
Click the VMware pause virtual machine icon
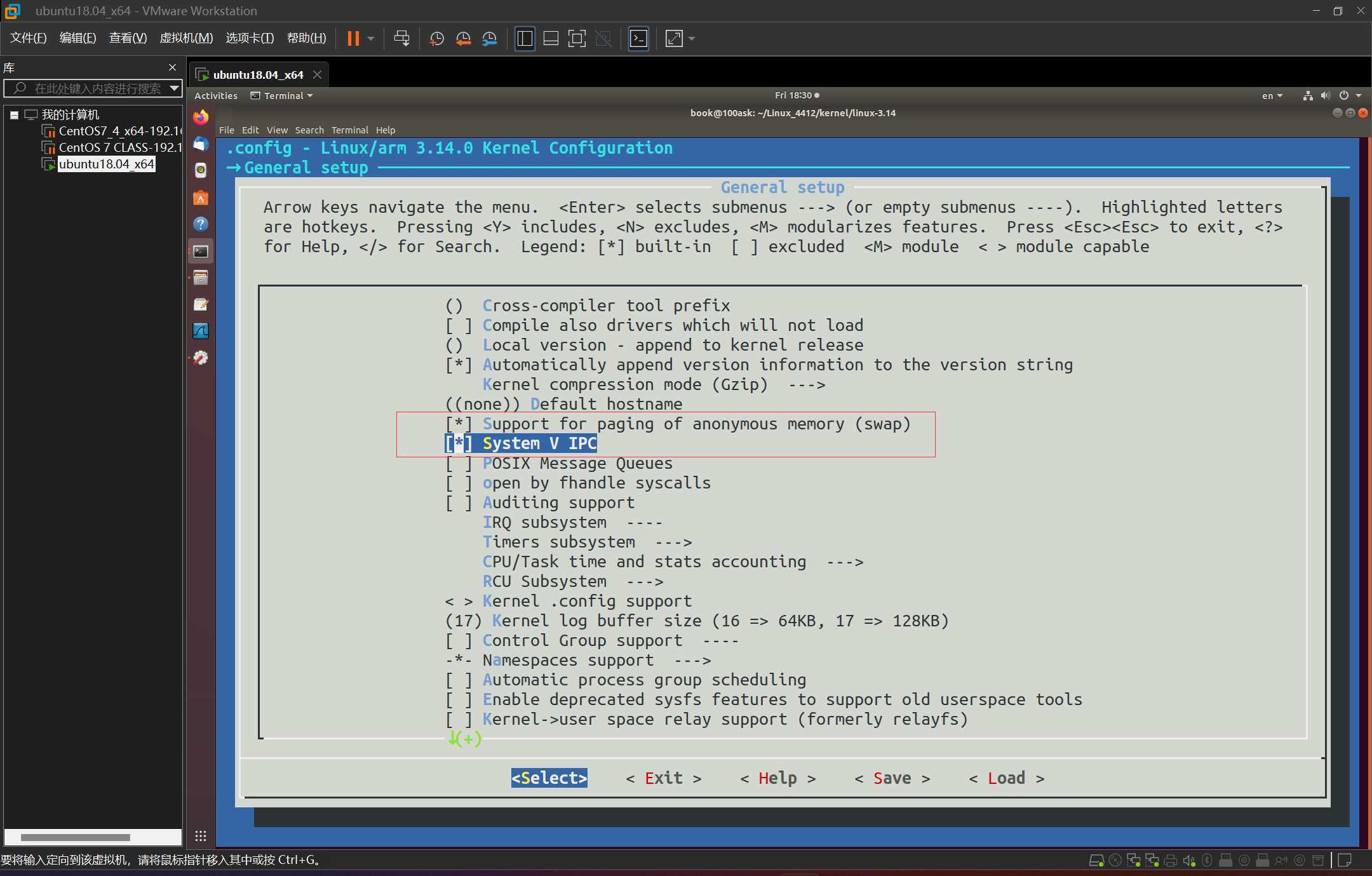[x=353, y=39]
